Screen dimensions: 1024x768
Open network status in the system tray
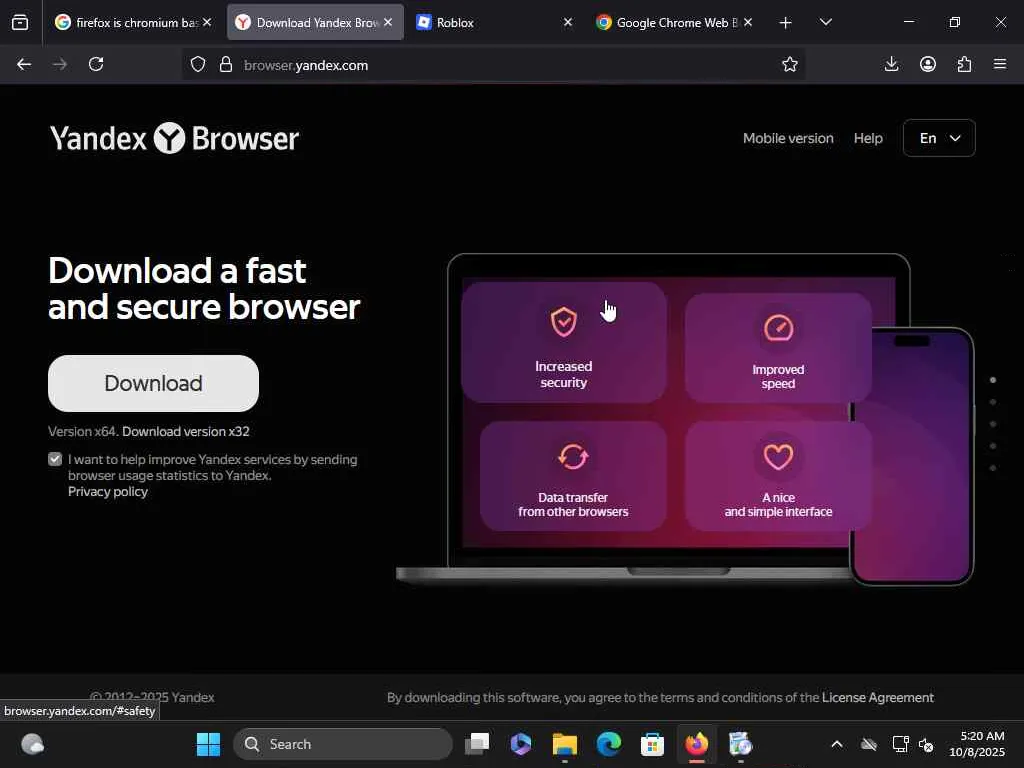(900, 744)
